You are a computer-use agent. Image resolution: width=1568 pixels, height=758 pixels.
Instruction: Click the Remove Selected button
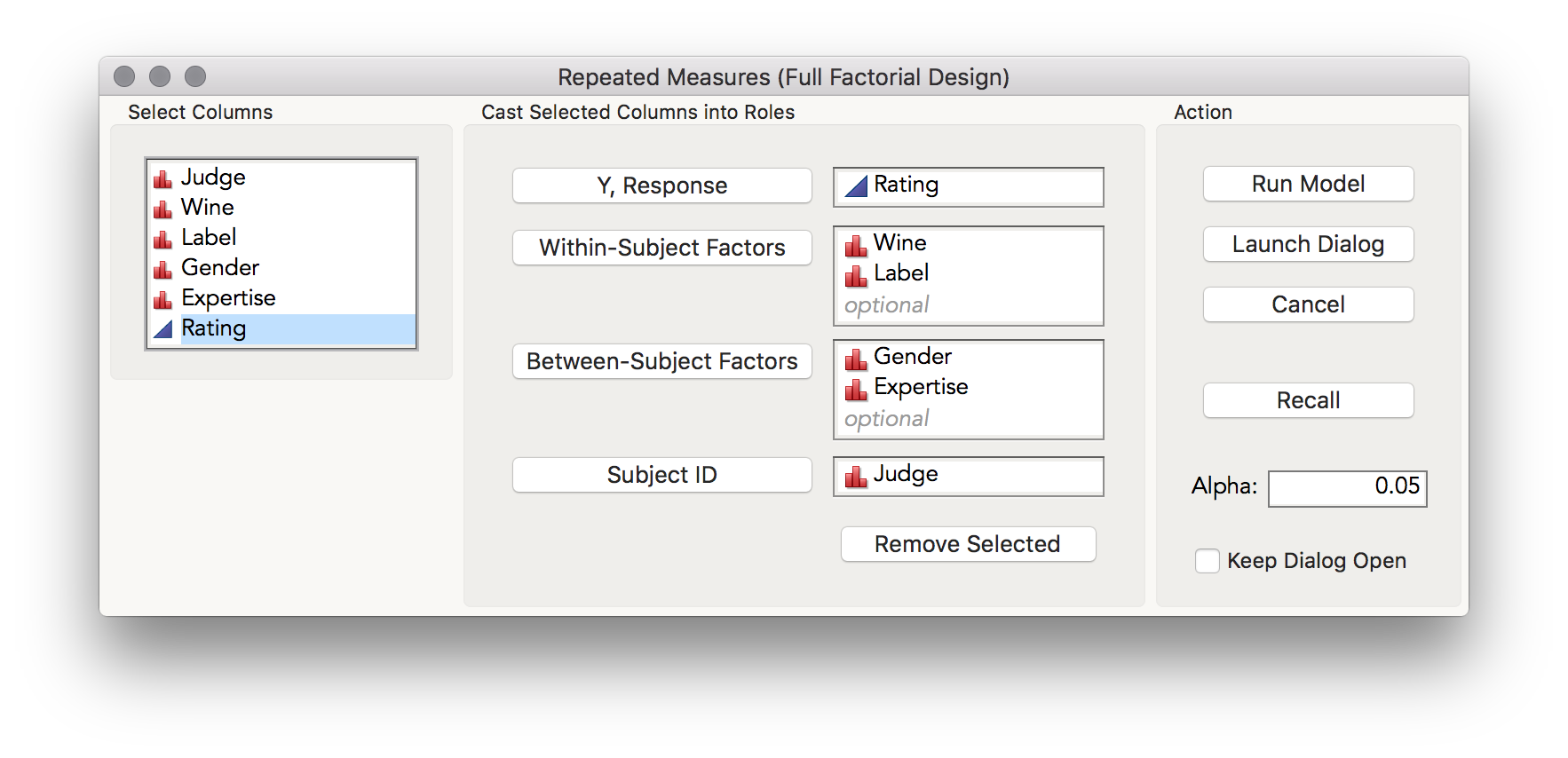click(968, 544)
